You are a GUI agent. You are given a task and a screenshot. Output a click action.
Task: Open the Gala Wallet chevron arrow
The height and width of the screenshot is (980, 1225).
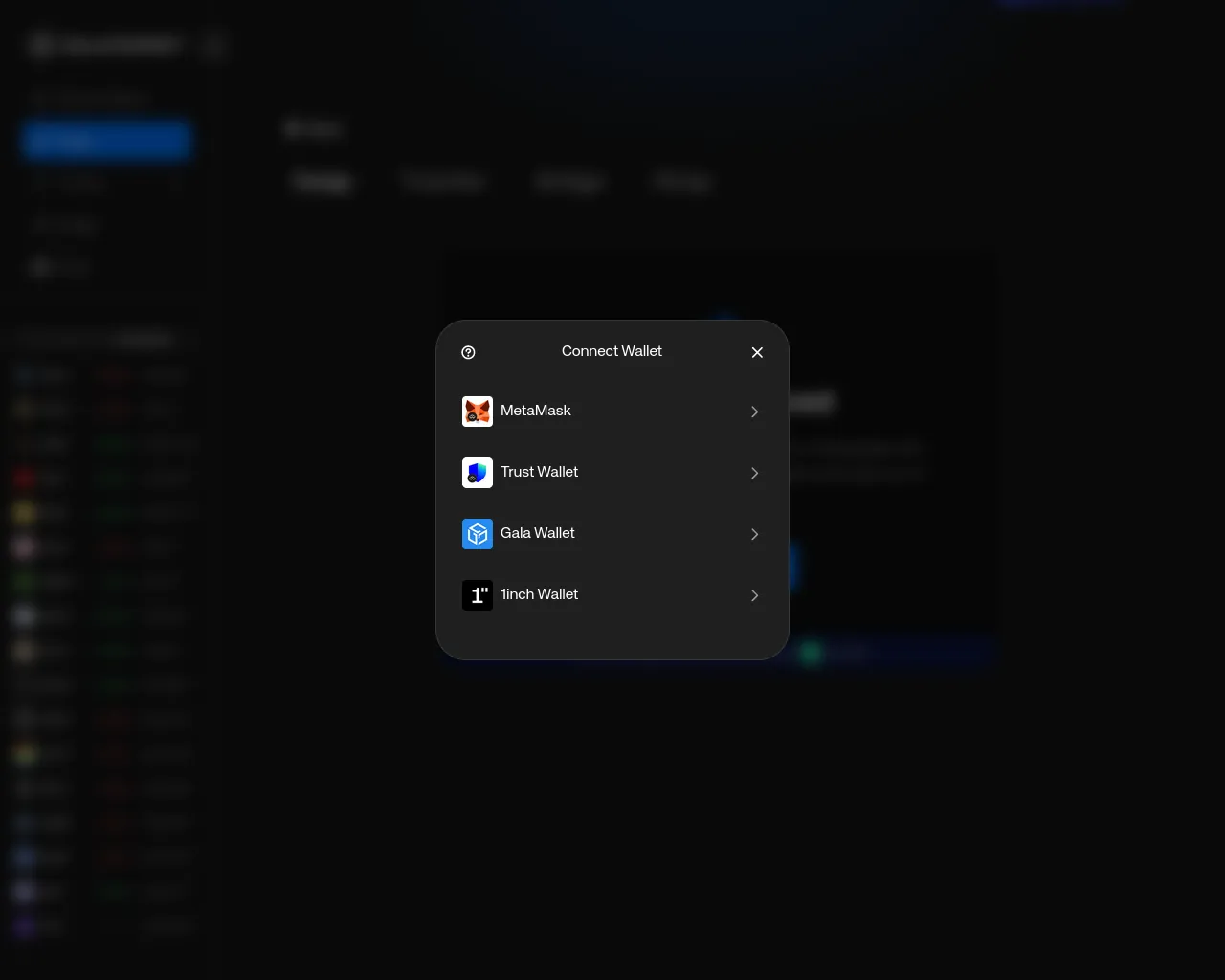coord(754,534)
